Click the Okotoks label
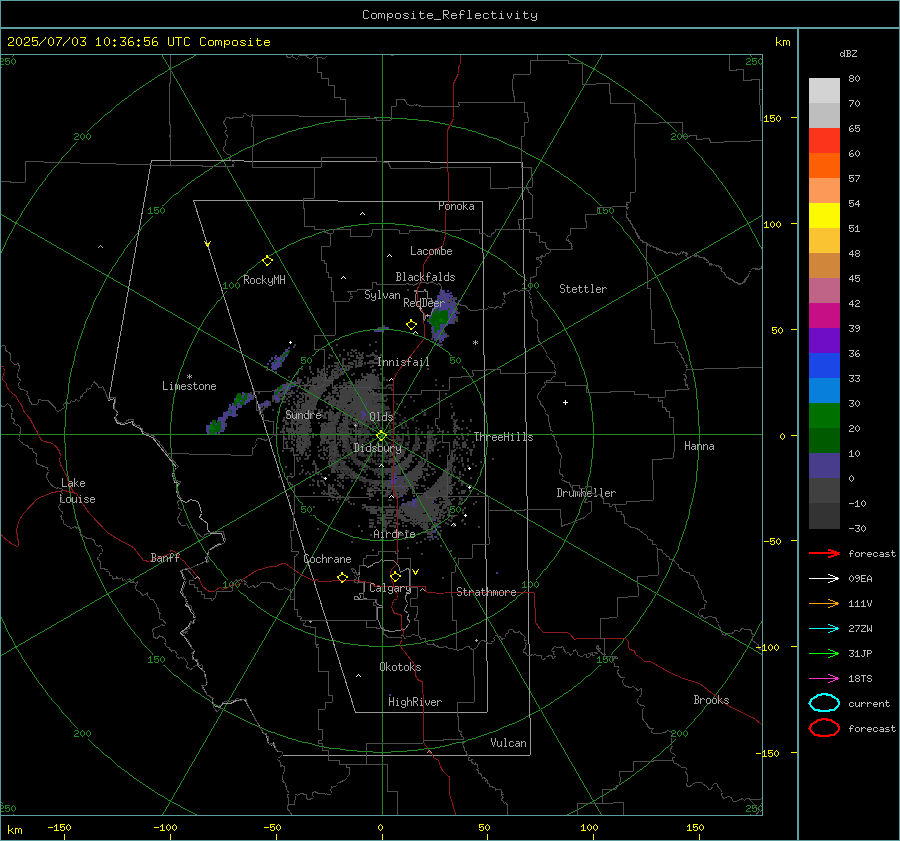Viewport: 900px width, 841px height. [400, 667]
